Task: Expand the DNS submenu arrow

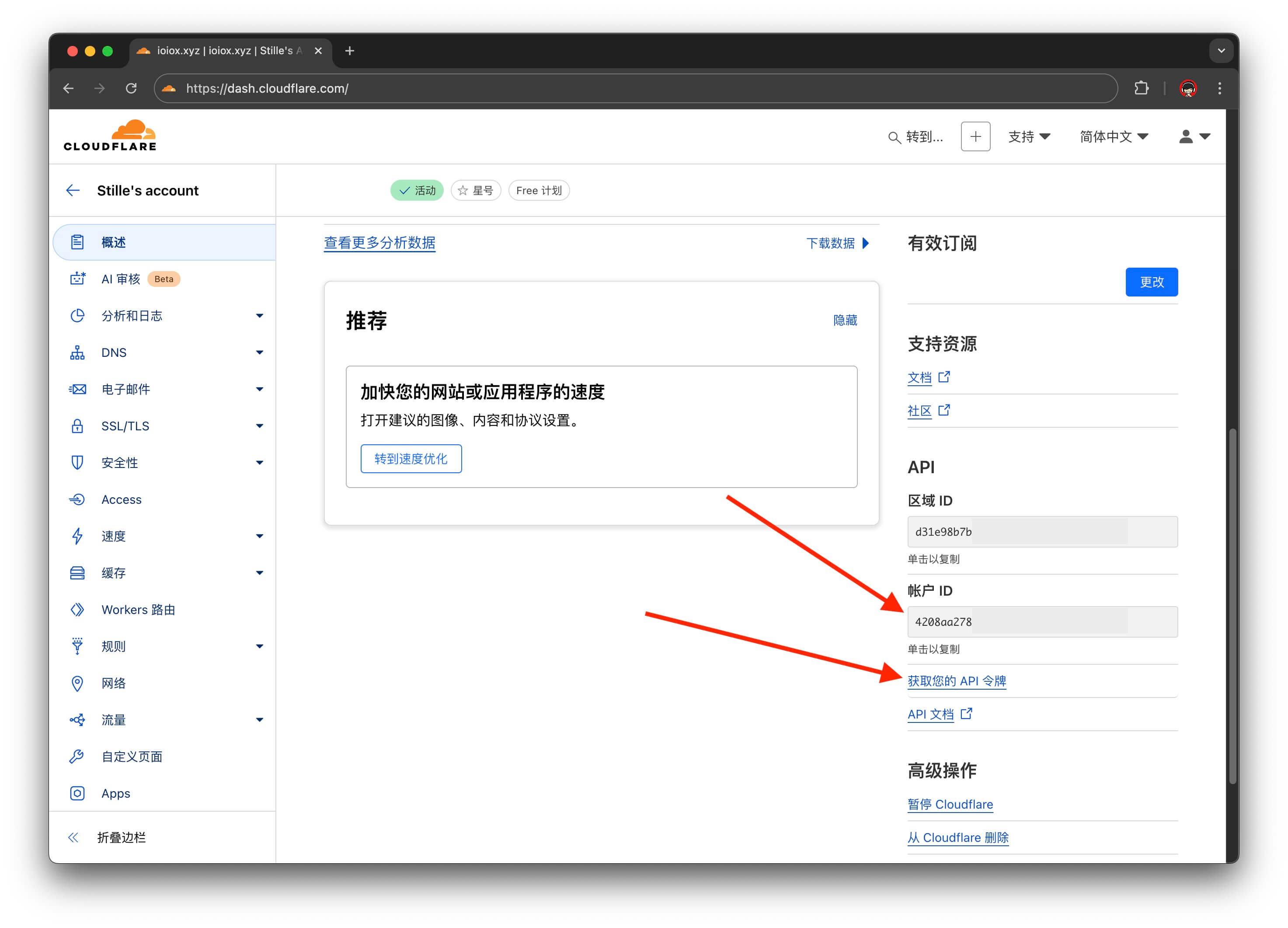Action: pos(260,352)
